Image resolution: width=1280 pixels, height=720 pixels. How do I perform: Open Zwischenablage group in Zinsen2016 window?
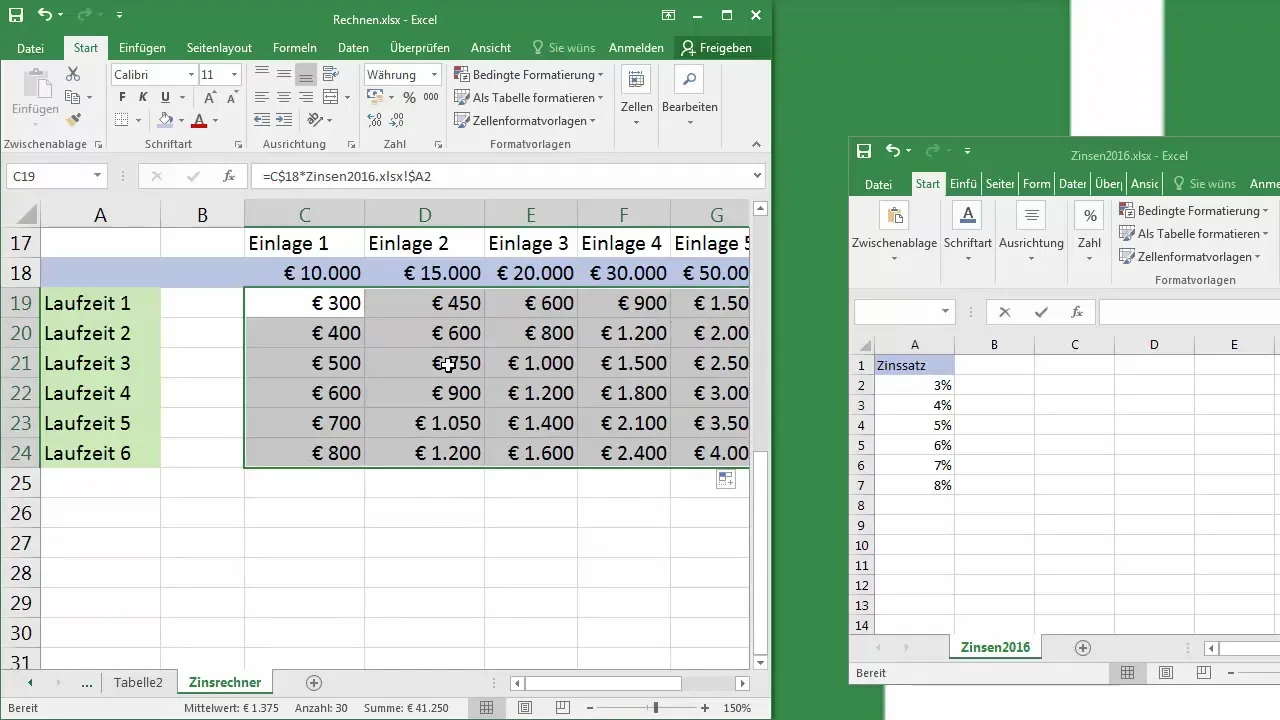(x=894, y=233)
